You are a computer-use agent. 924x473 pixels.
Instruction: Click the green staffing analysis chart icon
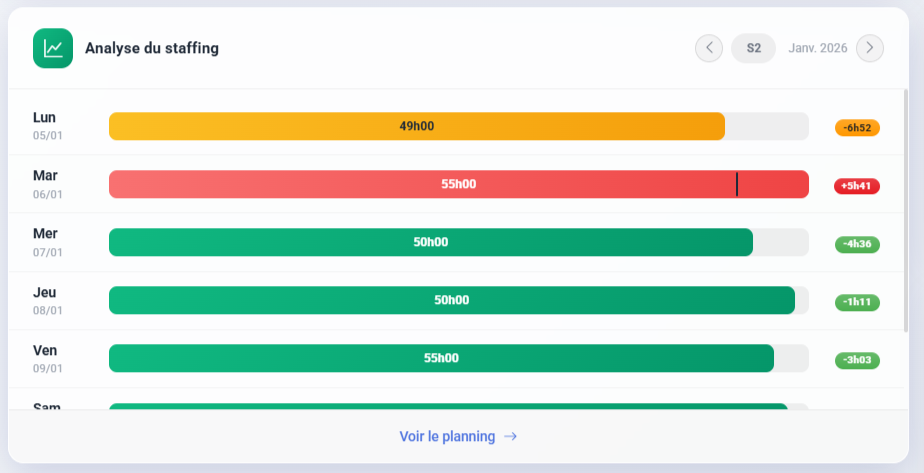tap(53, 48)
